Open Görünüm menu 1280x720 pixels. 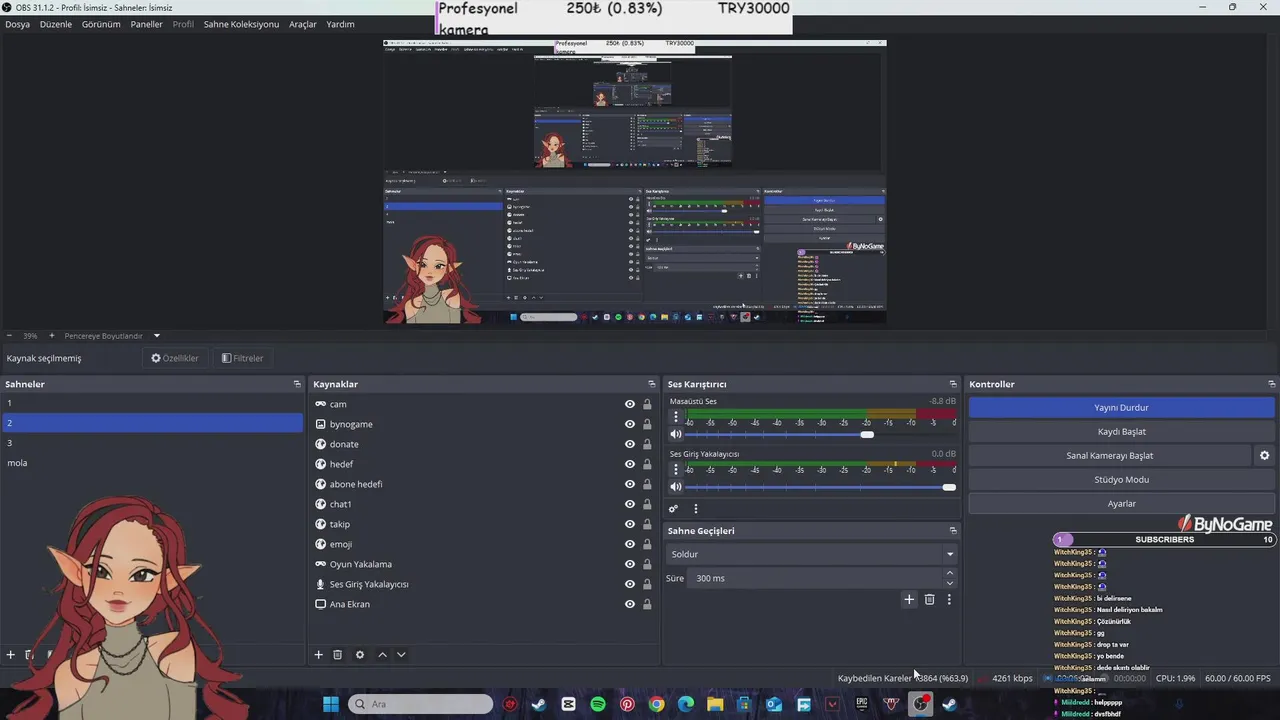(x=101, y=24)
